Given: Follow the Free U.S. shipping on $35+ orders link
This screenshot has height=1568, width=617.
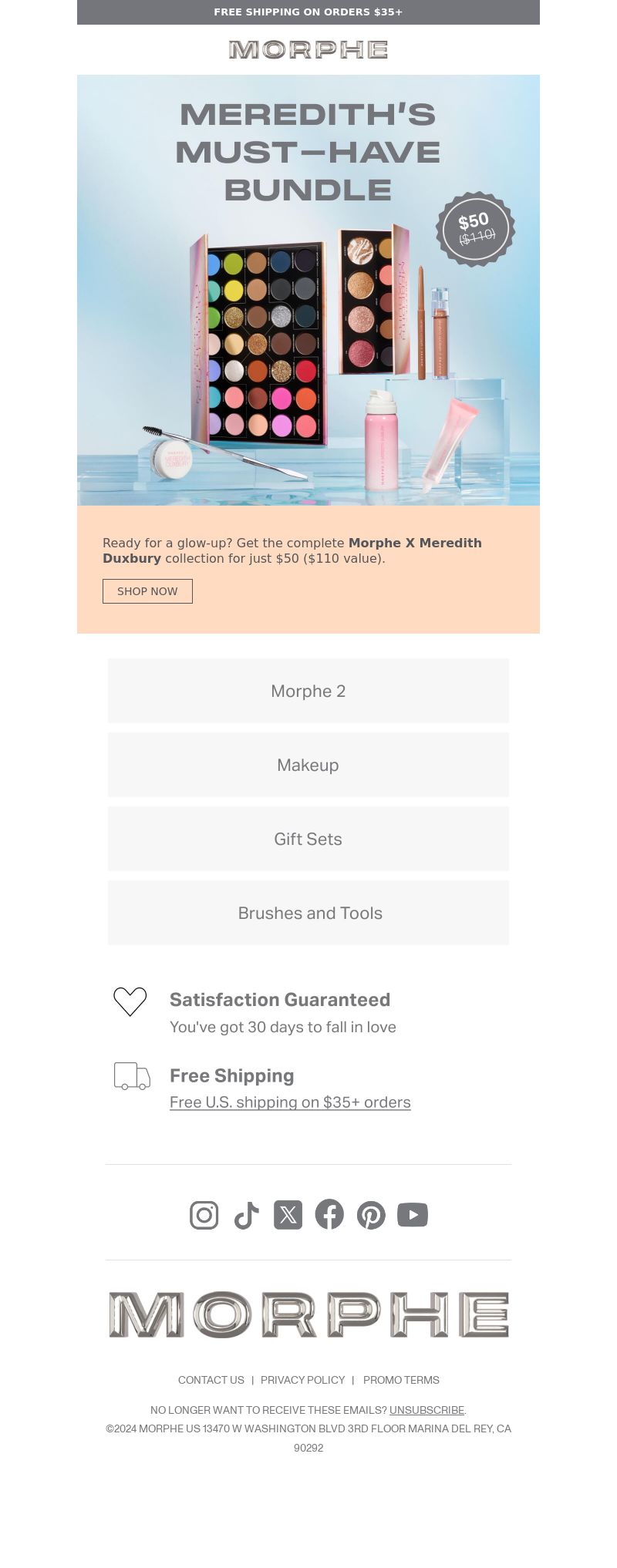Looking at the screenshot, I should (x=290, y=1102).
